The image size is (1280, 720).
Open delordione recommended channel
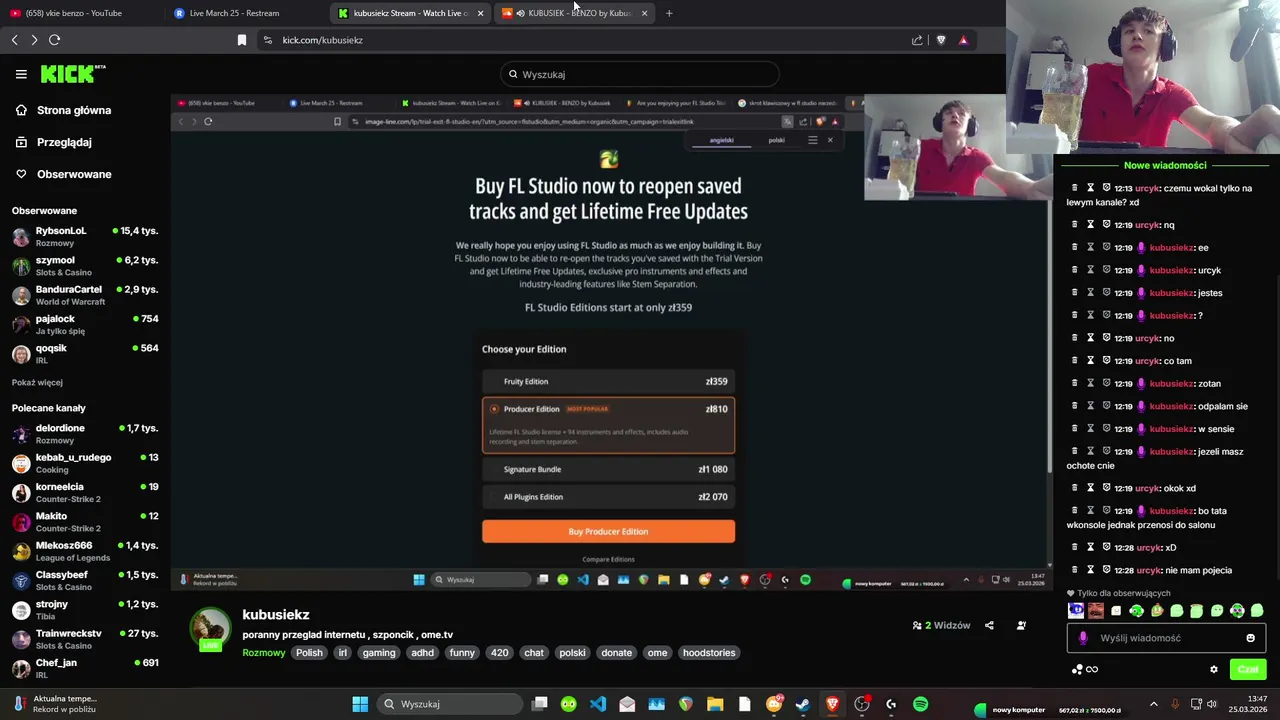[85, 433]
